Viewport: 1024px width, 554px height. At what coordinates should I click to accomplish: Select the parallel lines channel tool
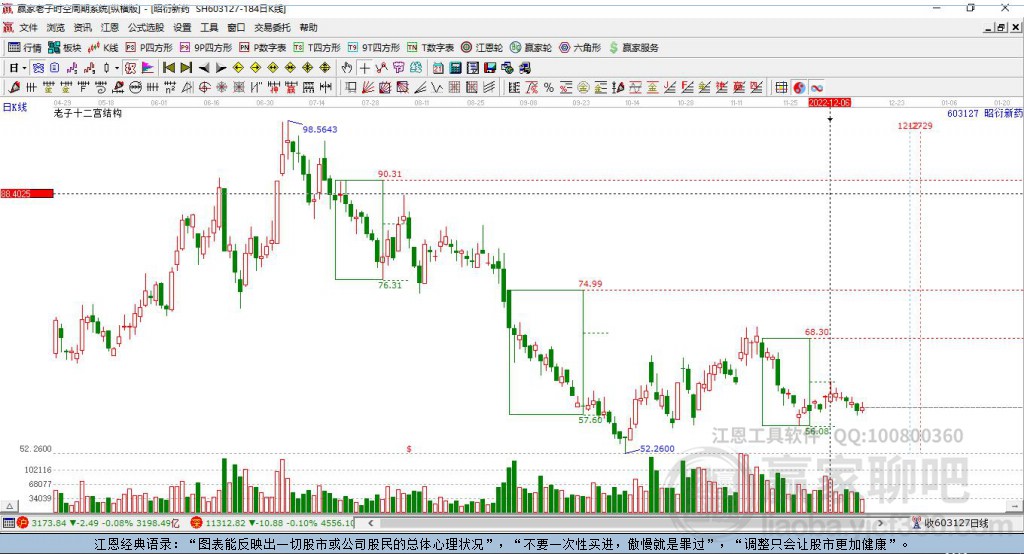coord(489,88)
